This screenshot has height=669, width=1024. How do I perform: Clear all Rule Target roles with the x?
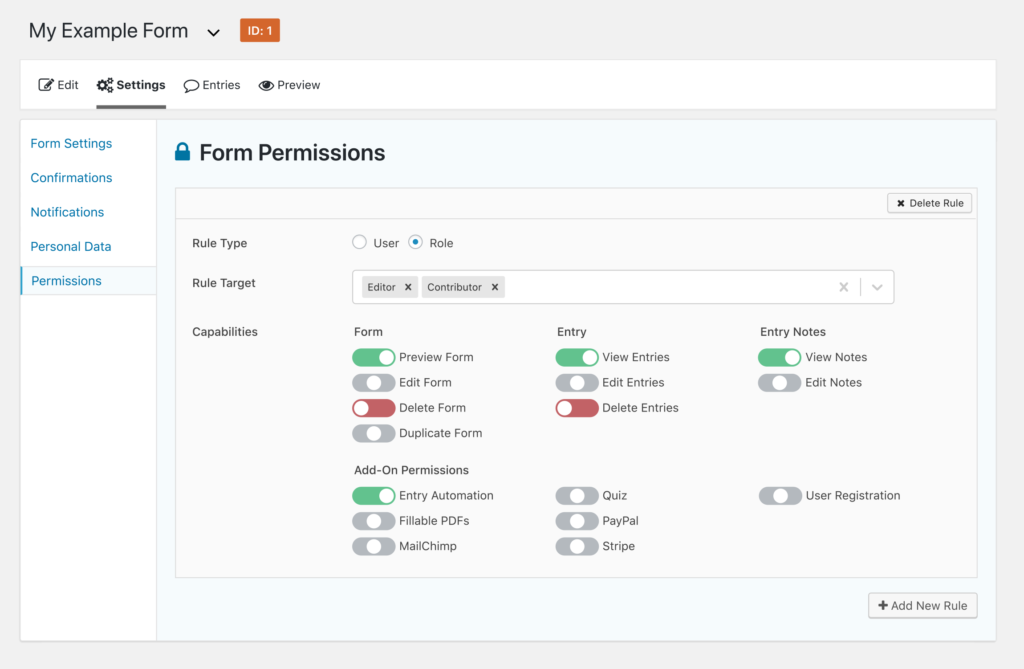[843, 286]
